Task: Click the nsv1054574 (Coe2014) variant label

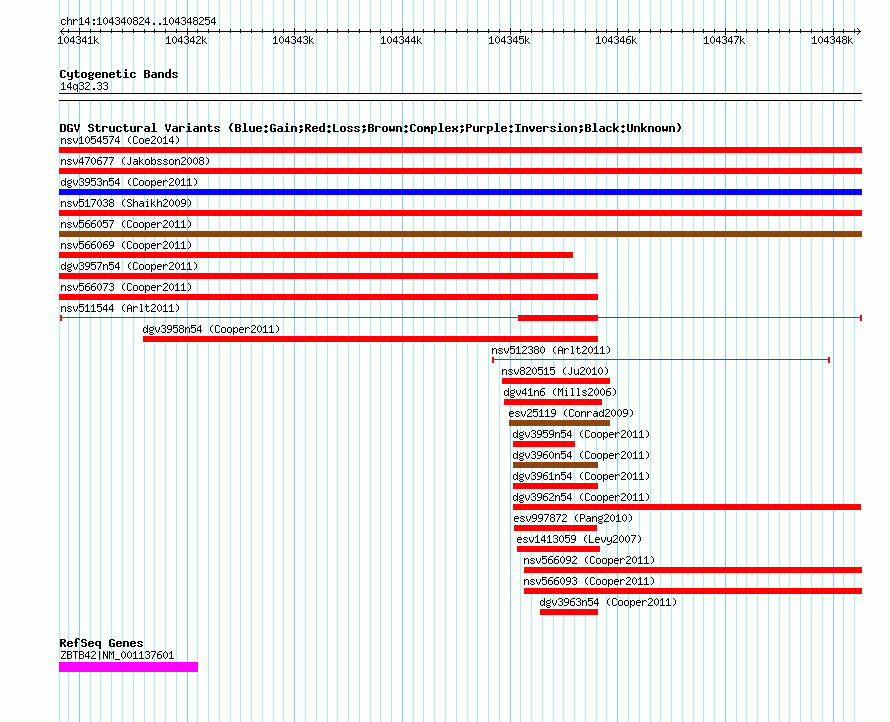Action: pos(120,140)
